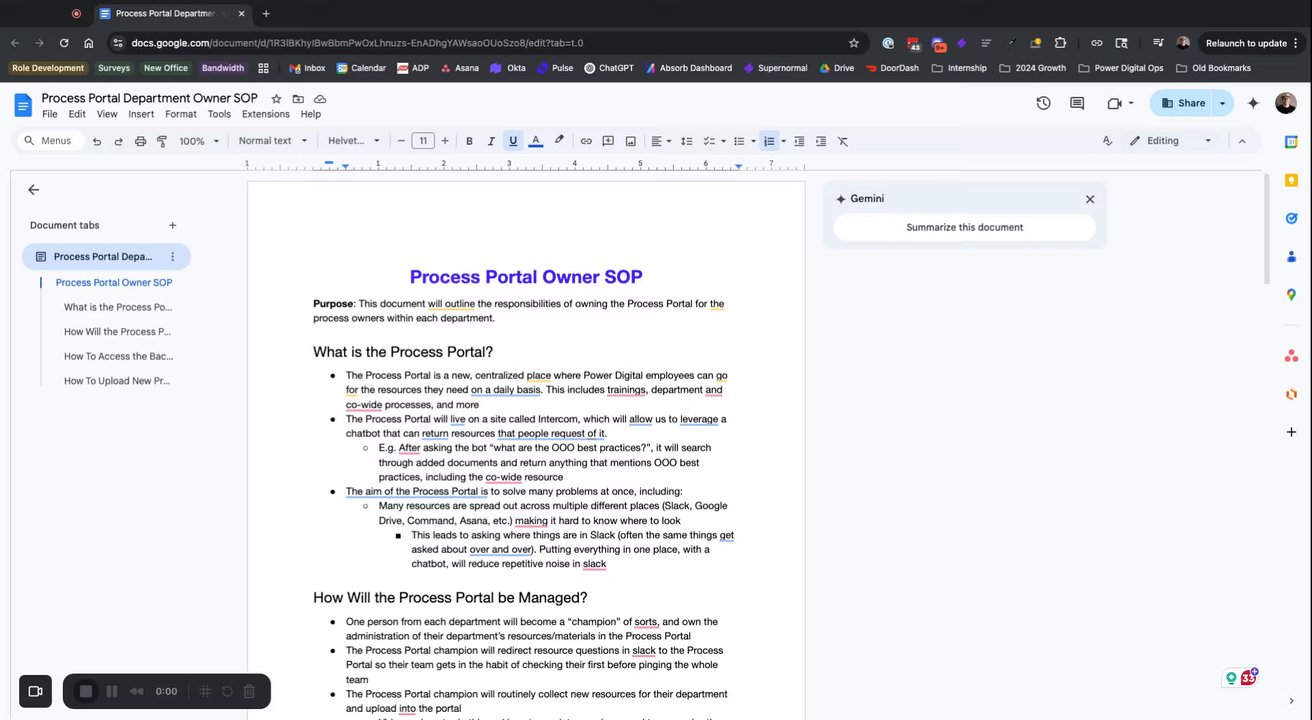Screen dimensions: 1312x720
Task: Toggle underline formatting in the toolbar
Action: 513,141
